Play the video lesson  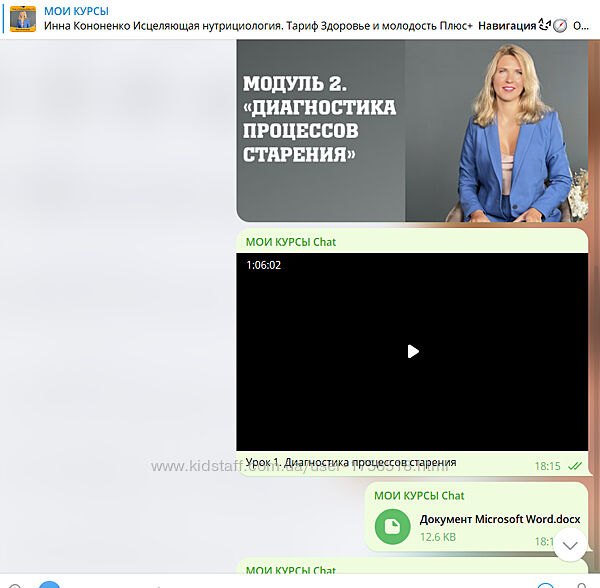pos(412,351)
